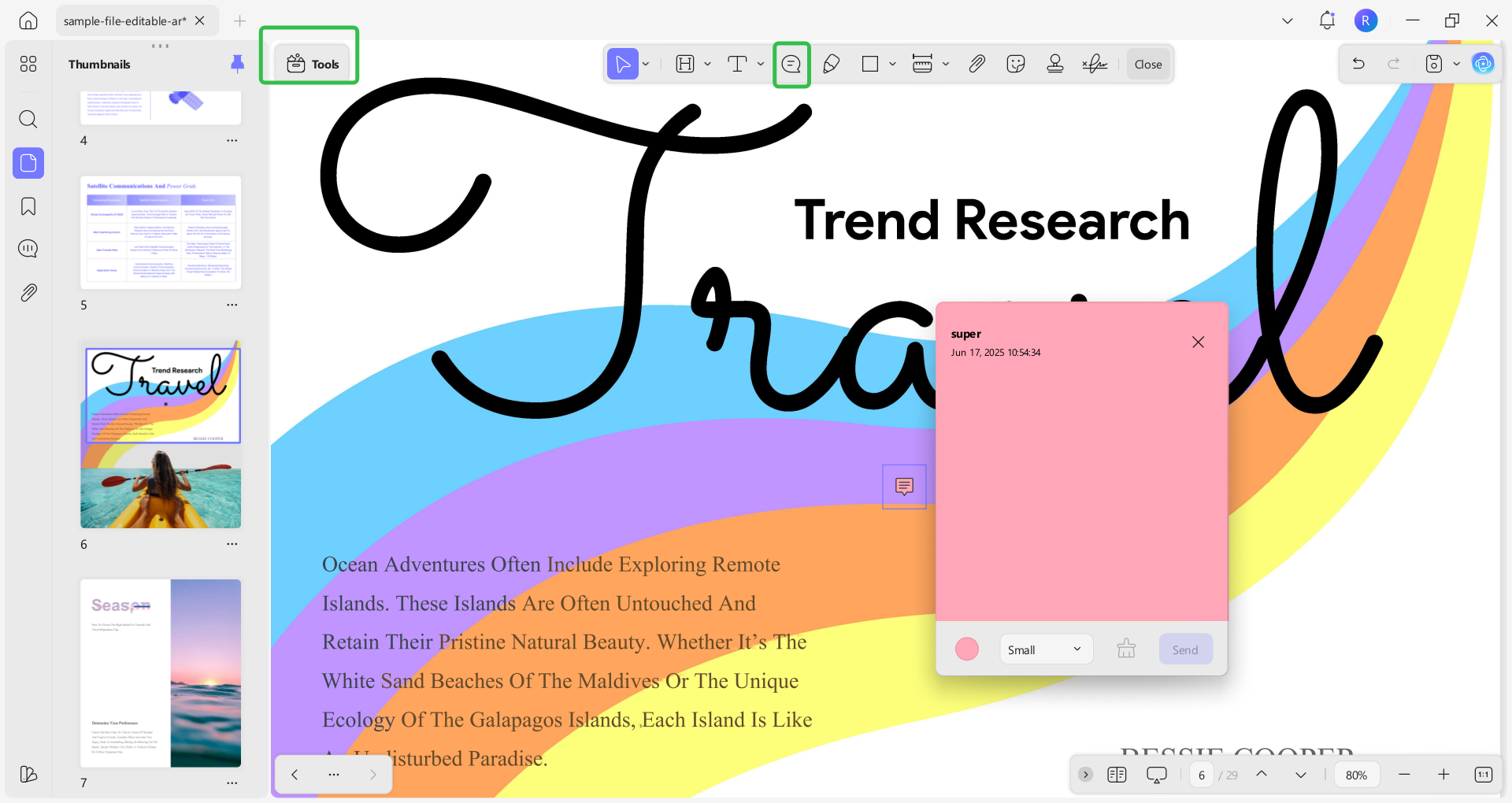Click the undo arrow icon
1512x803 pixels.
click(x=1358, y=64)
